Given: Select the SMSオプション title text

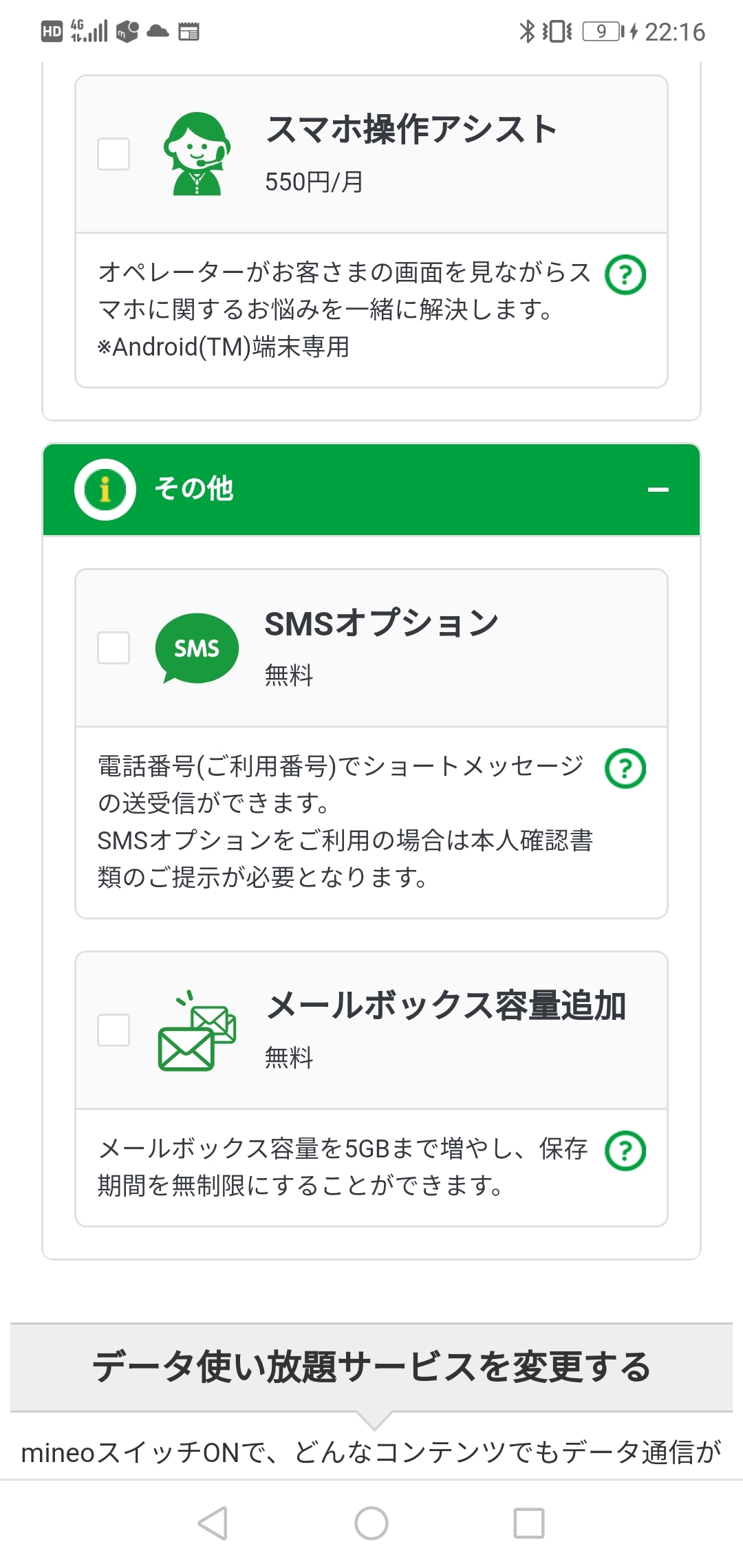Looking at the screenshot, I should [382, 624].
